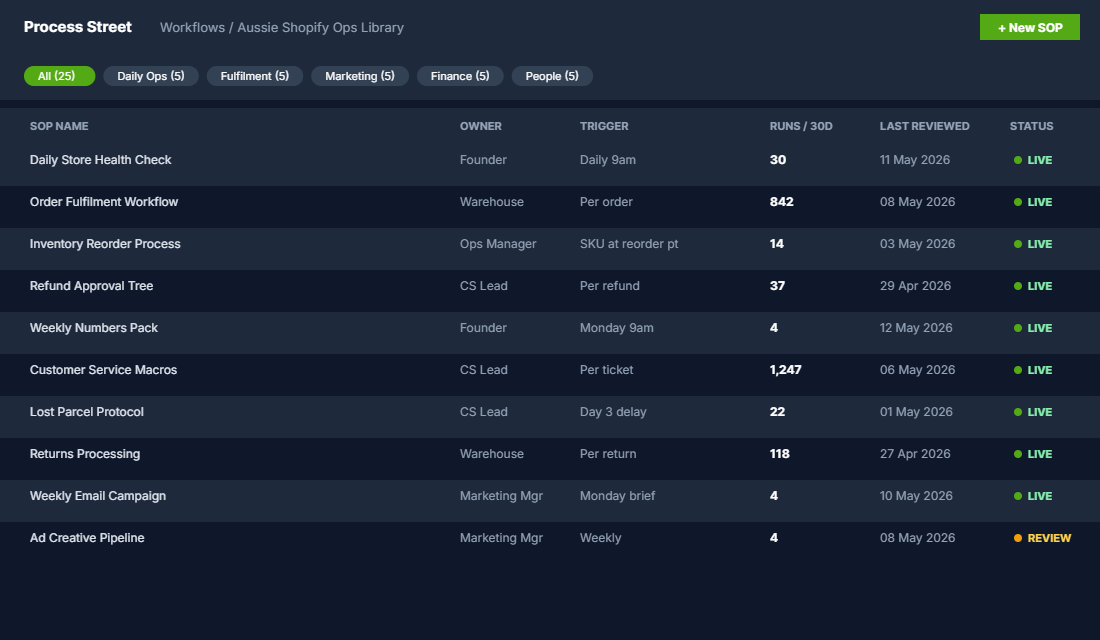
Task: Open Refund Approval Tree SOP
Action: click(91, 286)
